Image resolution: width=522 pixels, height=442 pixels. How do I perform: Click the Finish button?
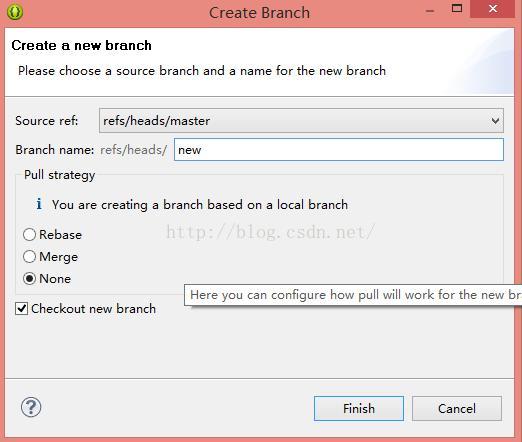pyautogui.click(x=359, y=408)
